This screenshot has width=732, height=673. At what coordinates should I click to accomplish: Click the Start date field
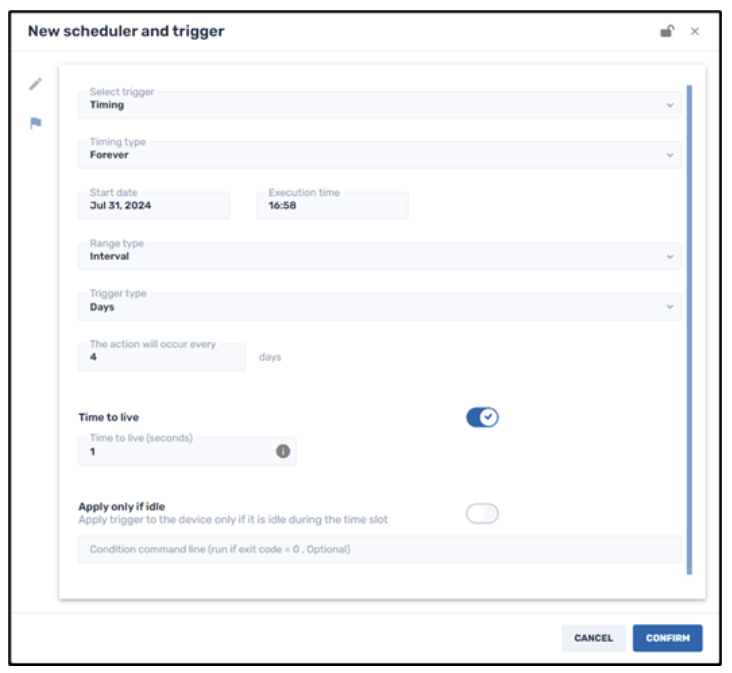[x=154, y=205]
